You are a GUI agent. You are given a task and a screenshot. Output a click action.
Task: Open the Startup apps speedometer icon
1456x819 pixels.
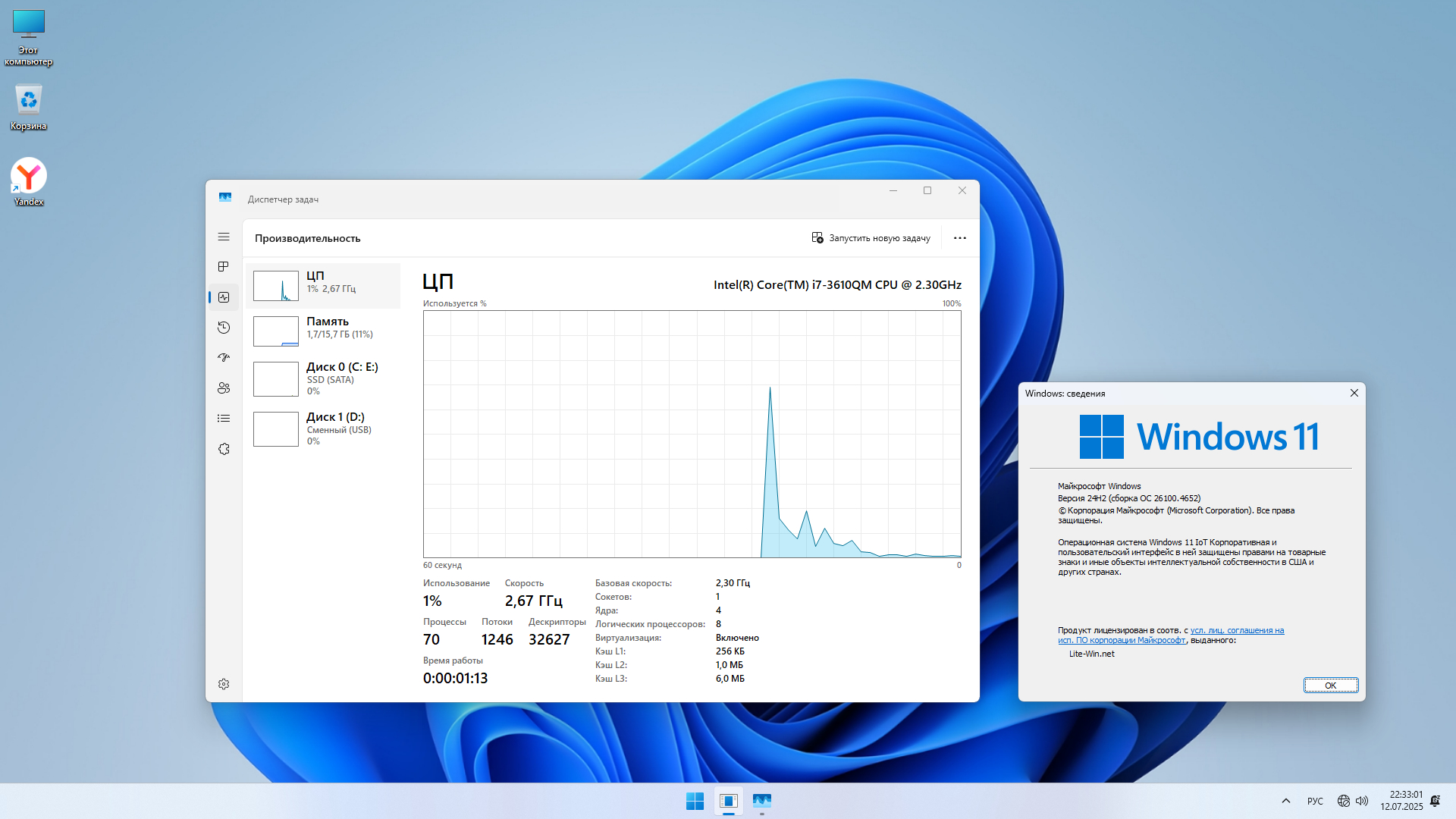point(224,357)
